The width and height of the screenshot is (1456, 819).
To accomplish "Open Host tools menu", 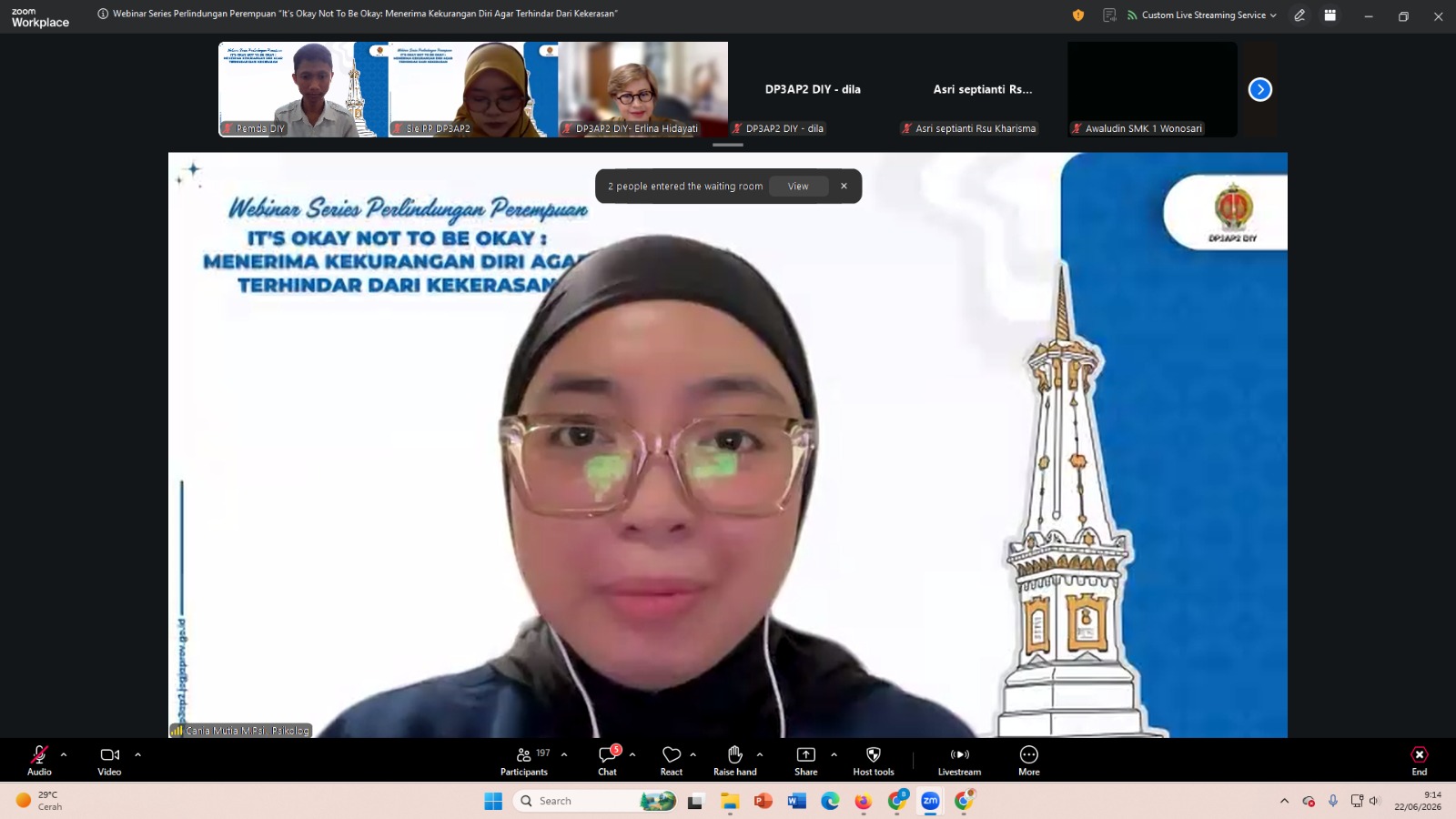I will coord(874,761).
